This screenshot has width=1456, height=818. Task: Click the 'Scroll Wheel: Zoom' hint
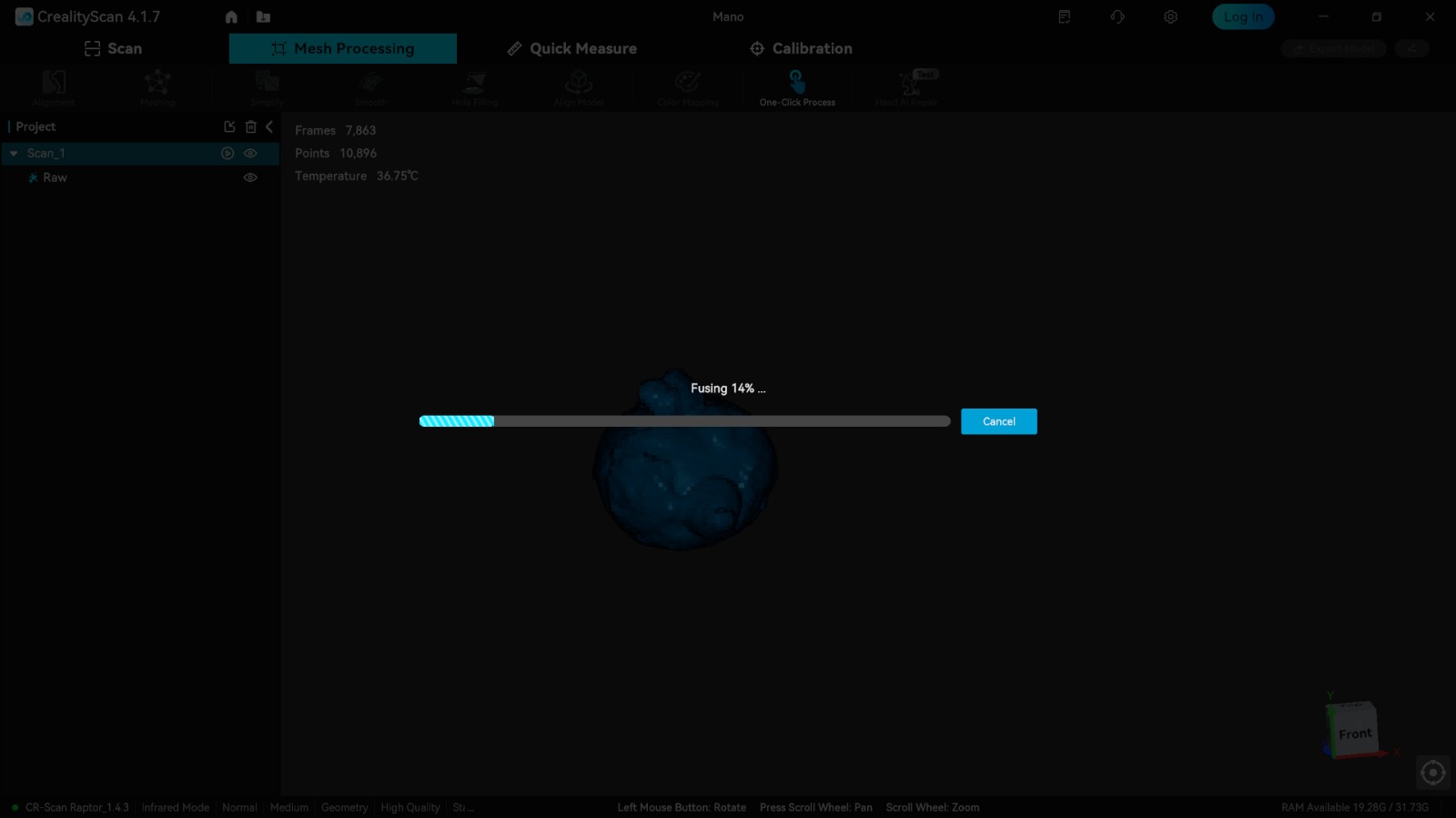pyautogui.click(x=933, y=807)
